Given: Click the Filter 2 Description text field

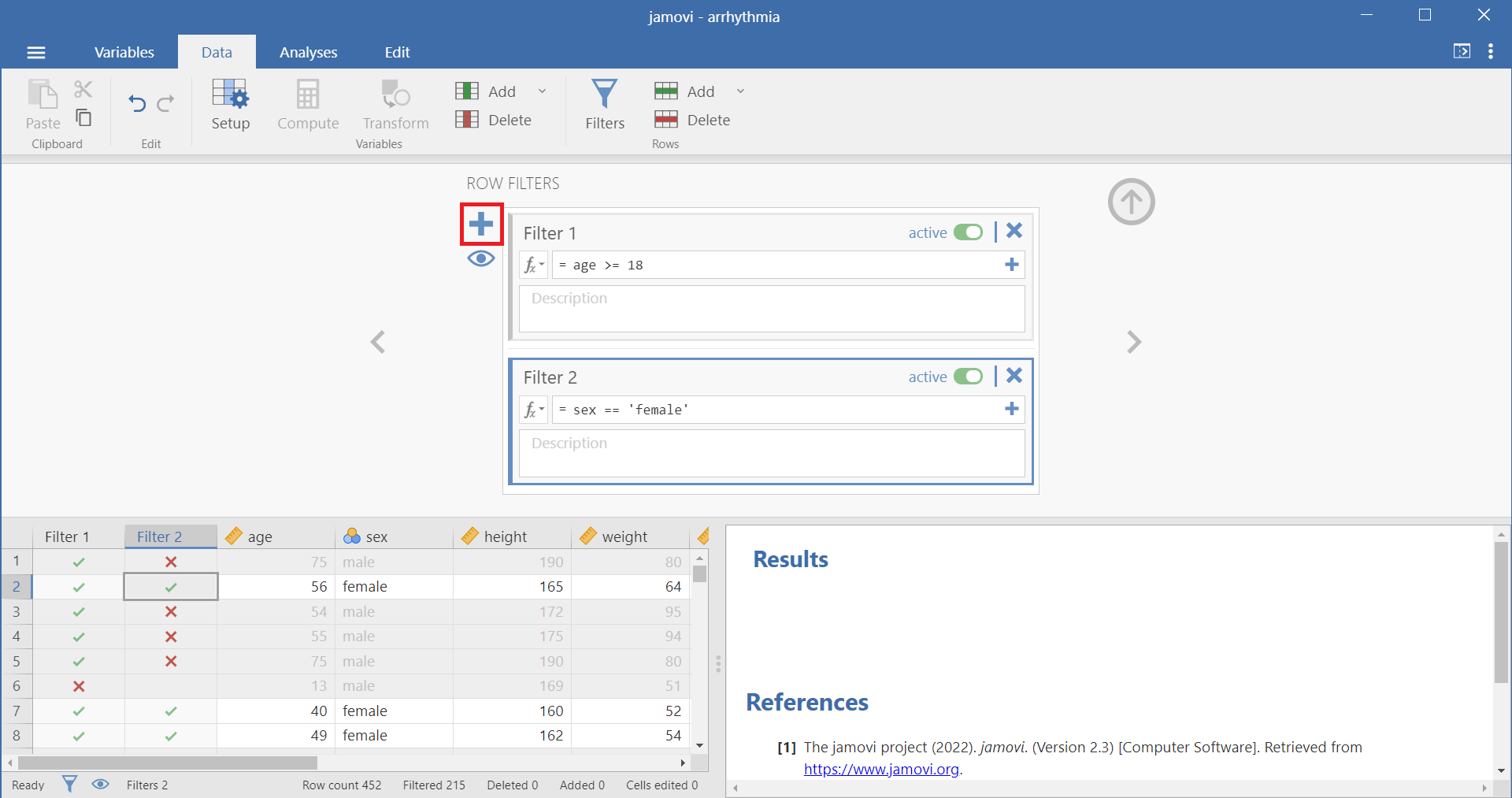Looking at the screenshot, I should [x=772, y=453].
